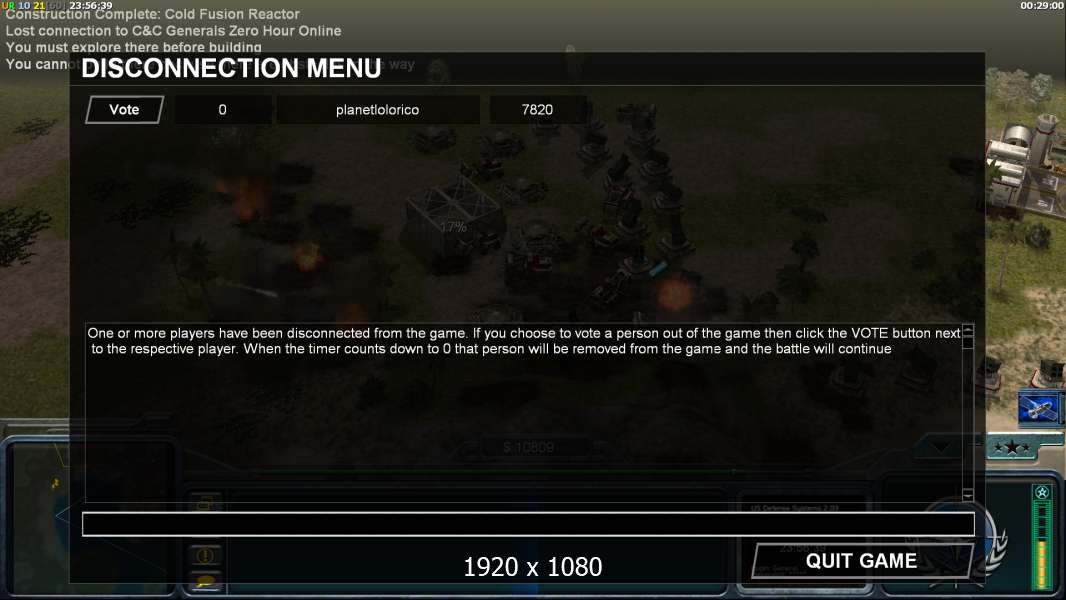The image size is (1066, 600).
Task: Click the dimmed beacon exclamation icon
Action: [205, 556]
